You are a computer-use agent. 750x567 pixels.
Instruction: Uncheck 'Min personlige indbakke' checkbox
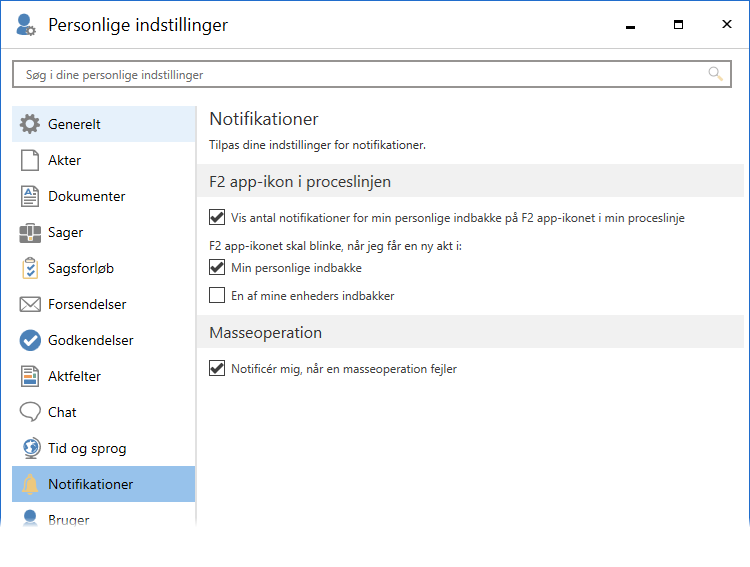click(217, 268)
